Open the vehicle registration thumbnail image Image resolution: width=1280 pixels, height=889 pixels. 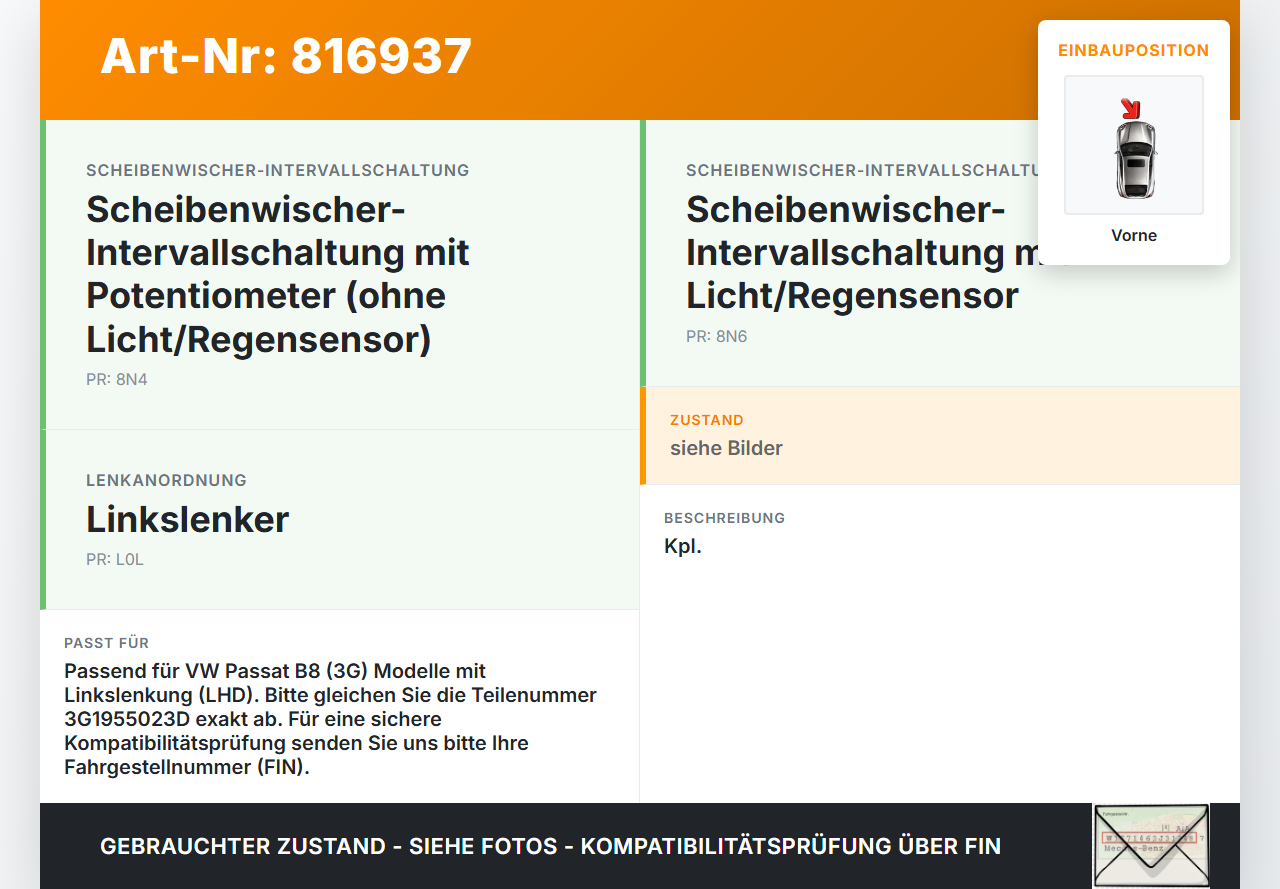point(1151,846)
